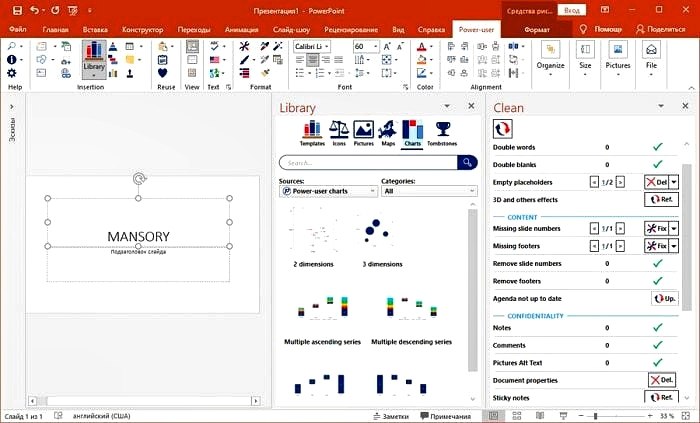700x423 pixels.
Task: Click the Organize button in ribbon
Action: [550, 58]
